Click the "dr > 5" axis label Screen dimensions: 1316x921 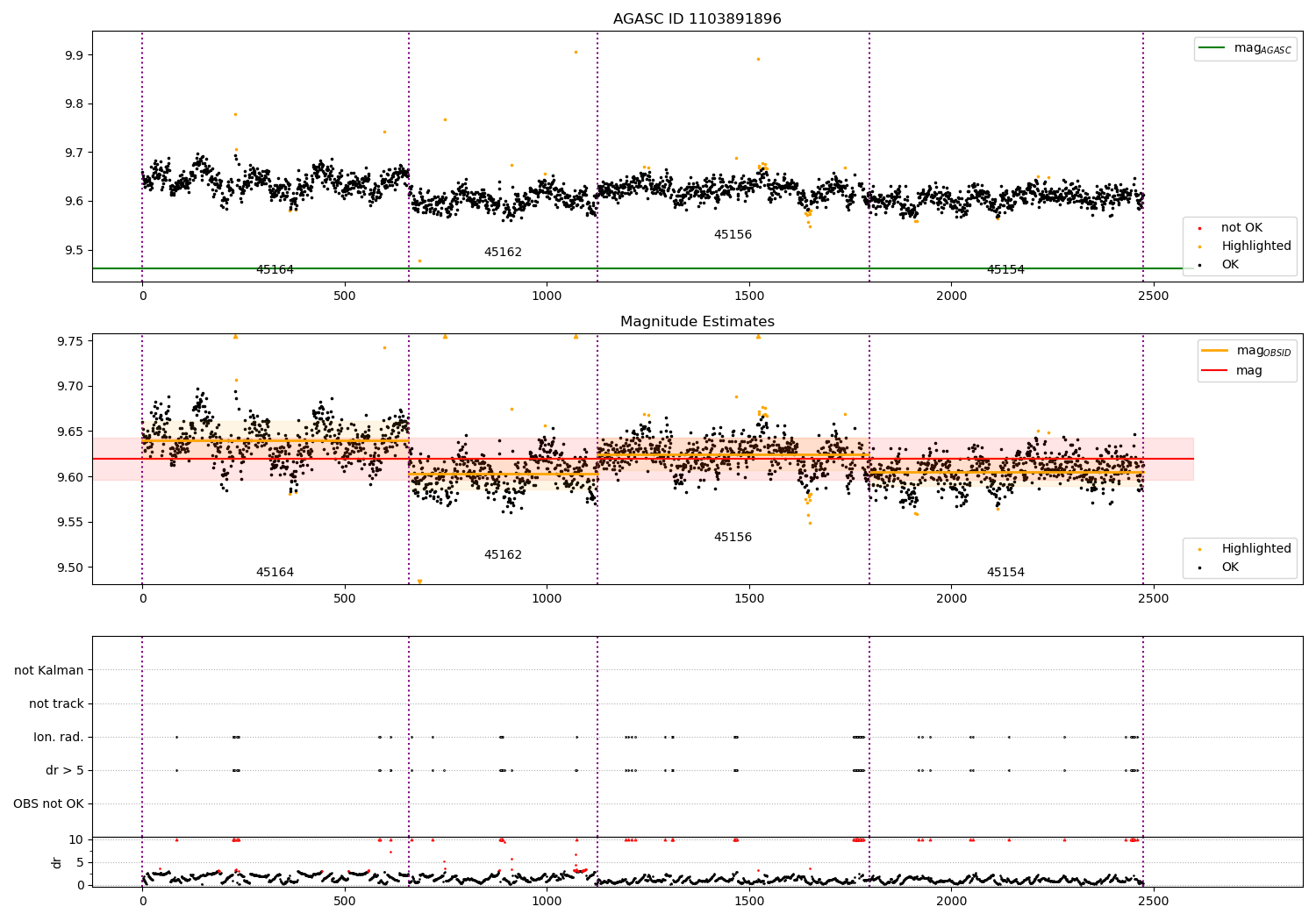point(65,770)
